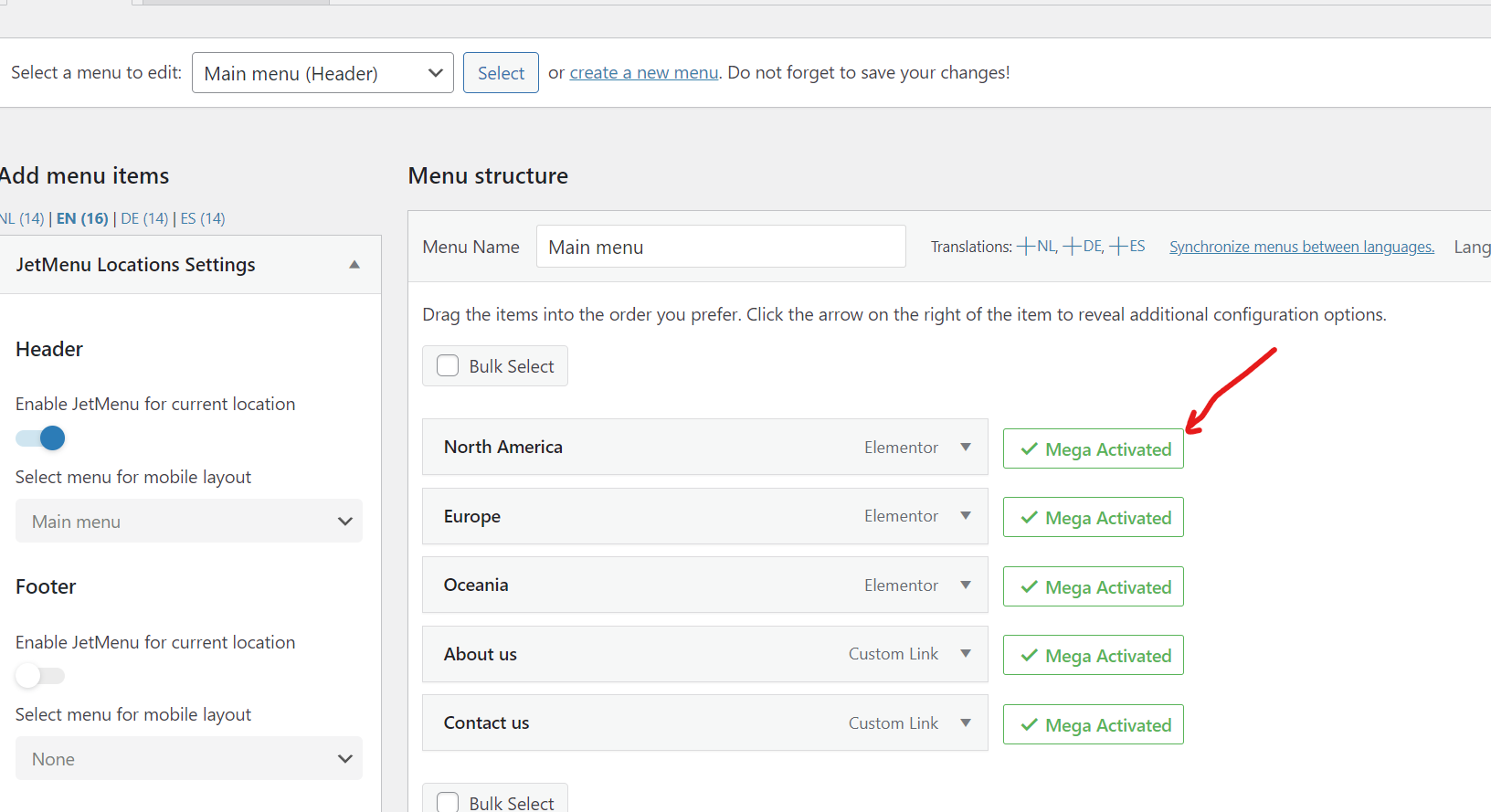1491x812 pixels.
Task: Disable JetMenu toggle for Header location
Action: click(x=41, y=438)
